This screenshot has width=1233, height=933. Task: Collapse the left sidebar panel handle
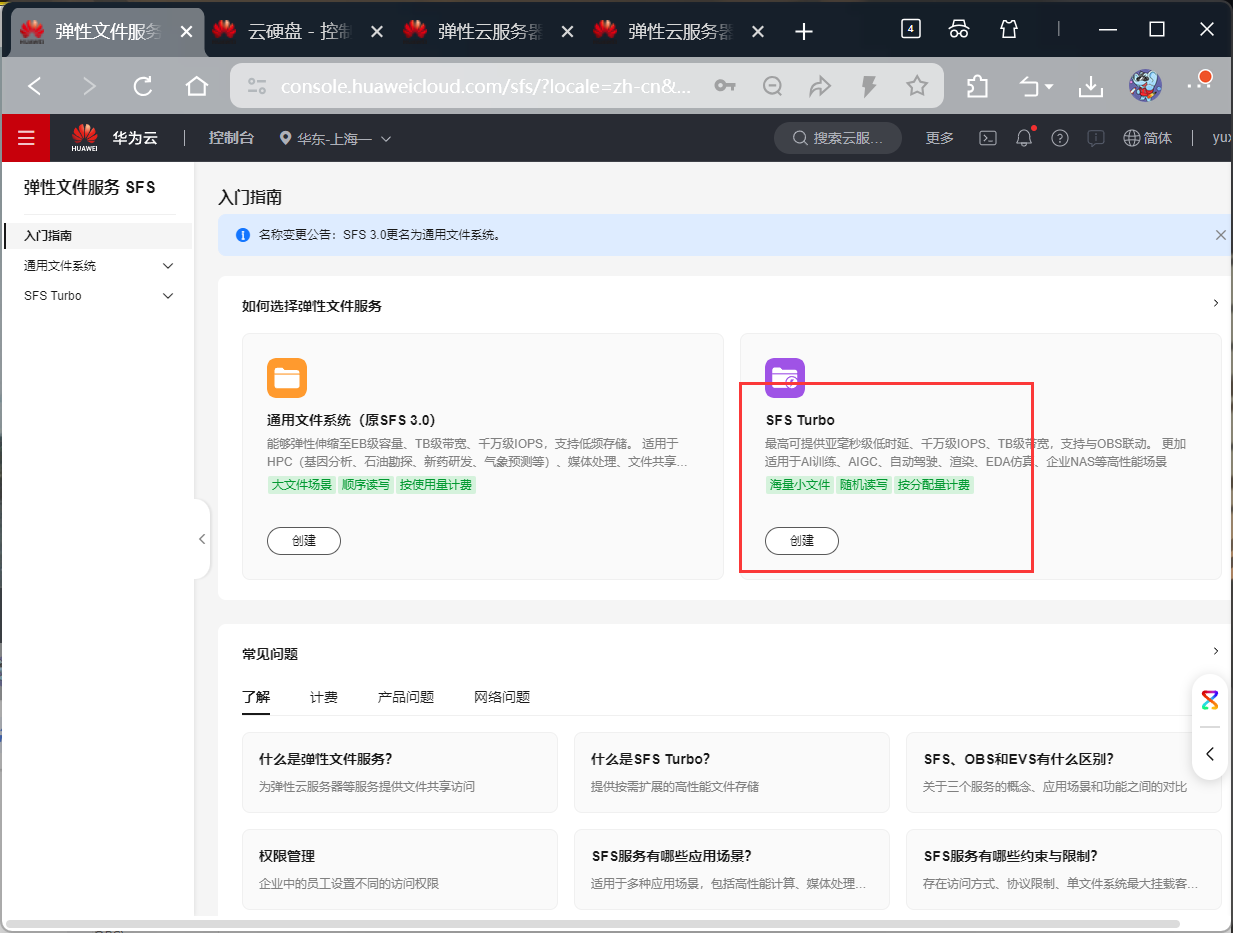click(201, 539)
